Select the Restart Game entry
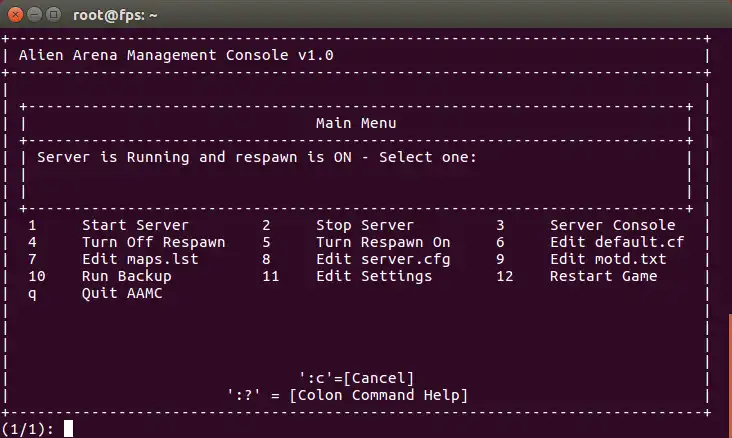This screenshot has height=438, width=732. (603, 276)
